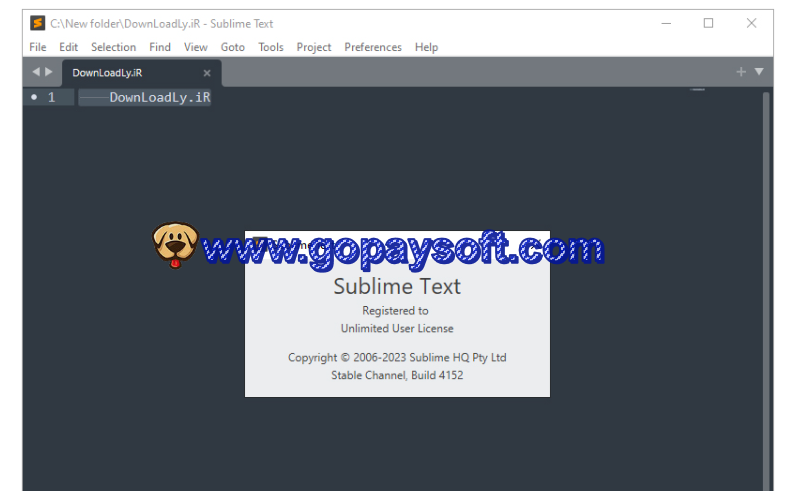The image size is (805, 491).
Task: Open the Find menu
Action: (160, 47)
